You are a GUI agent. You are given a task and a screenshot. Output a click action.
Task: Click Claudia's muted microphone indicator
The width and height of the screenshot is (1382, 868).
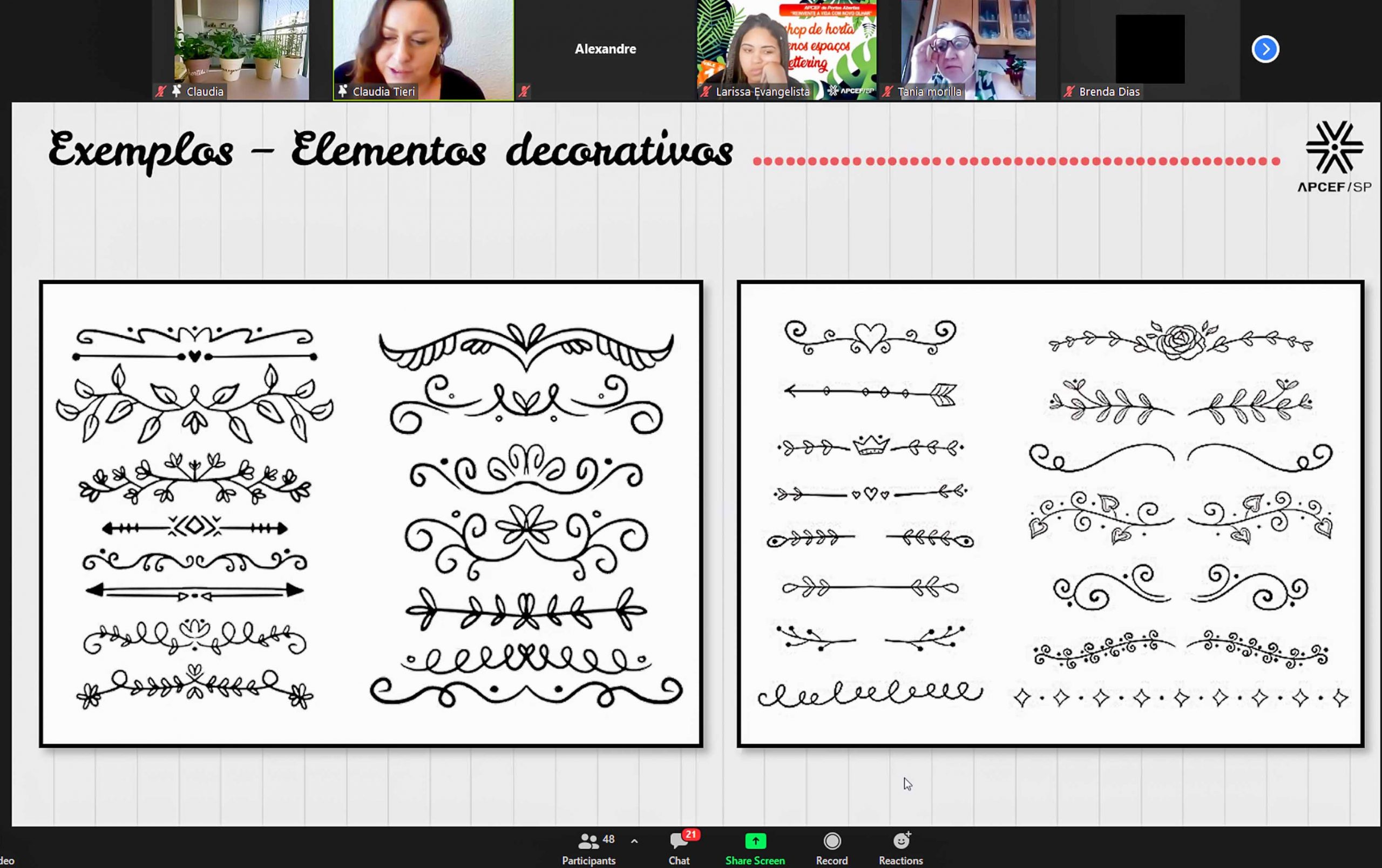point(161,91)
